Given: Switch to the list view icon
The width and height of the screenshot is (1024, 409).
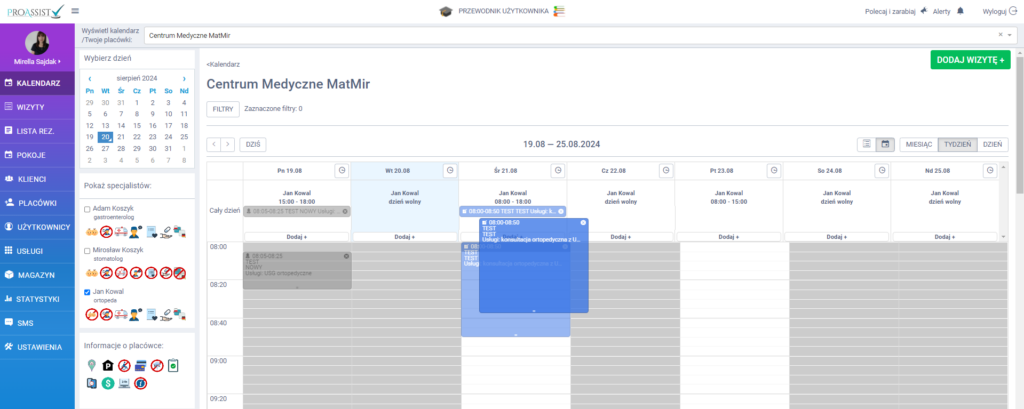Looking at the screenshot, I should 867,144.
